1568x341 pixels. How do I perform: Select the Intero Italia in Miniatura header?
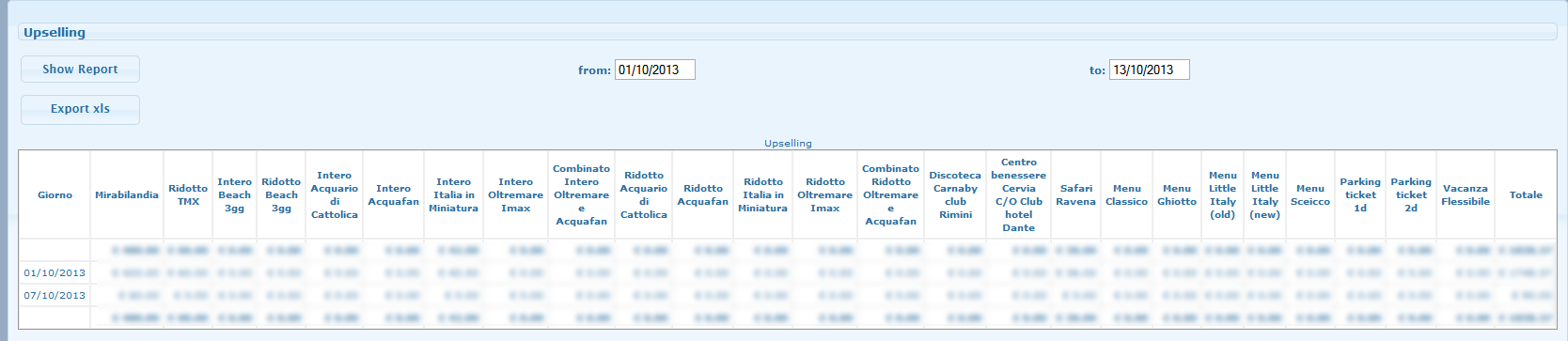[453, 194]
